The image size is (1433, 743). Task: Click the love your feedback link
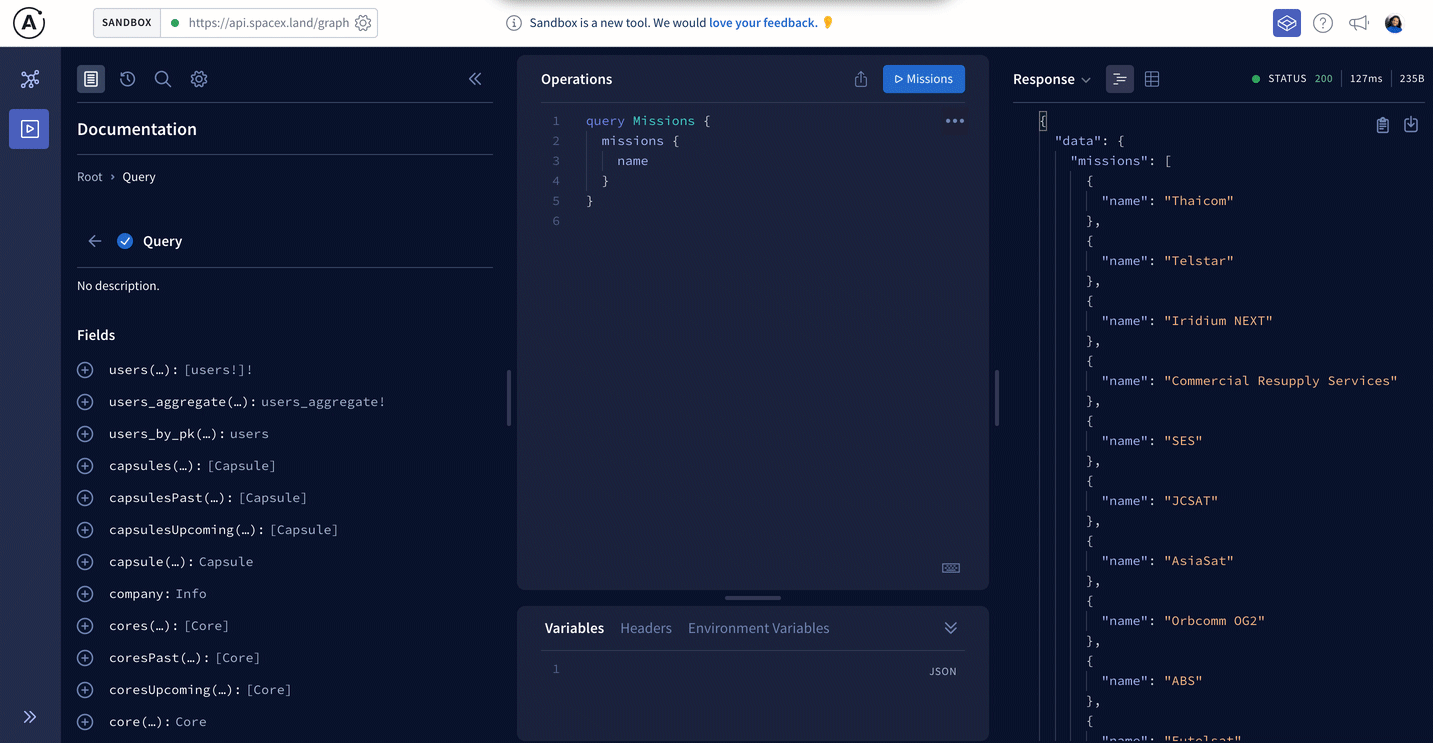pyautogui.click(x=763, y=22)
